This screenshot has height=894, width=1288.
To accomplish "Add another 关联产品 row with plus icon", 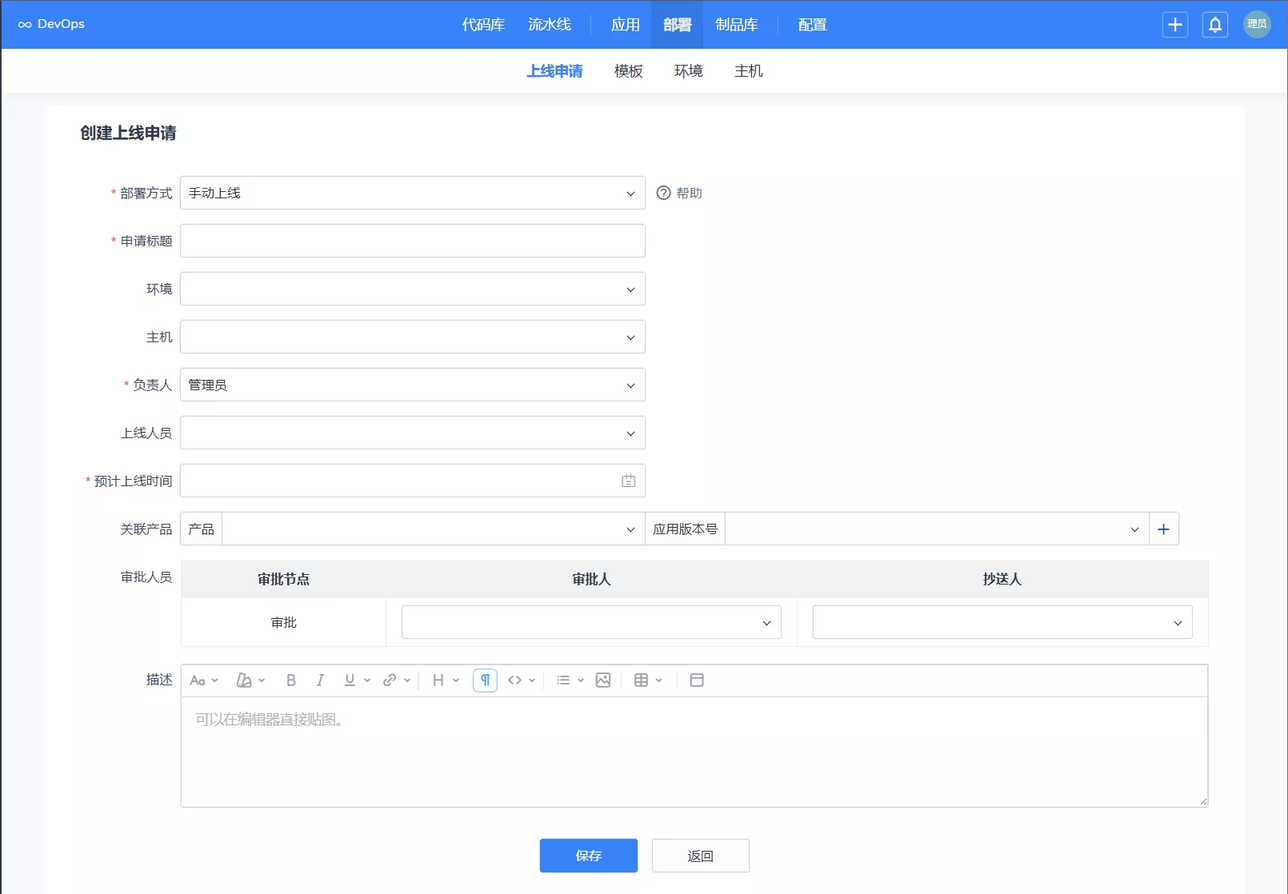I will pyautogui.click(x=1164, y=529).
